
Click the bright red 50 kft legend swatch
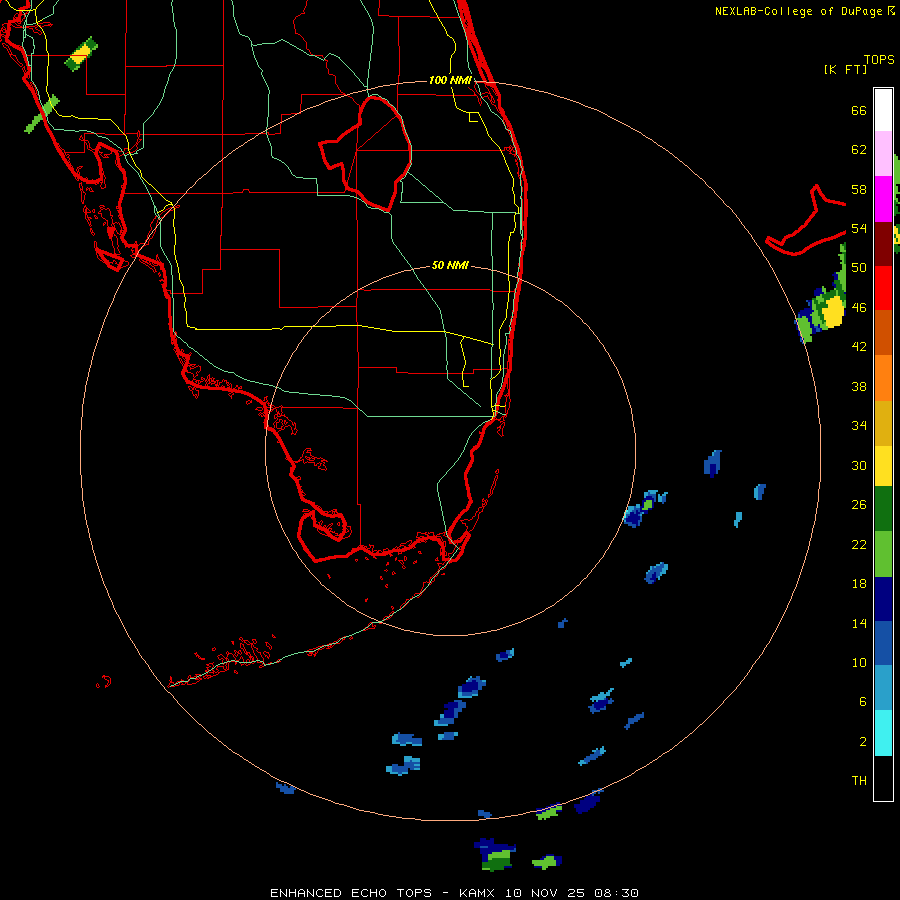pyautogui.click(x=883, y=288)
